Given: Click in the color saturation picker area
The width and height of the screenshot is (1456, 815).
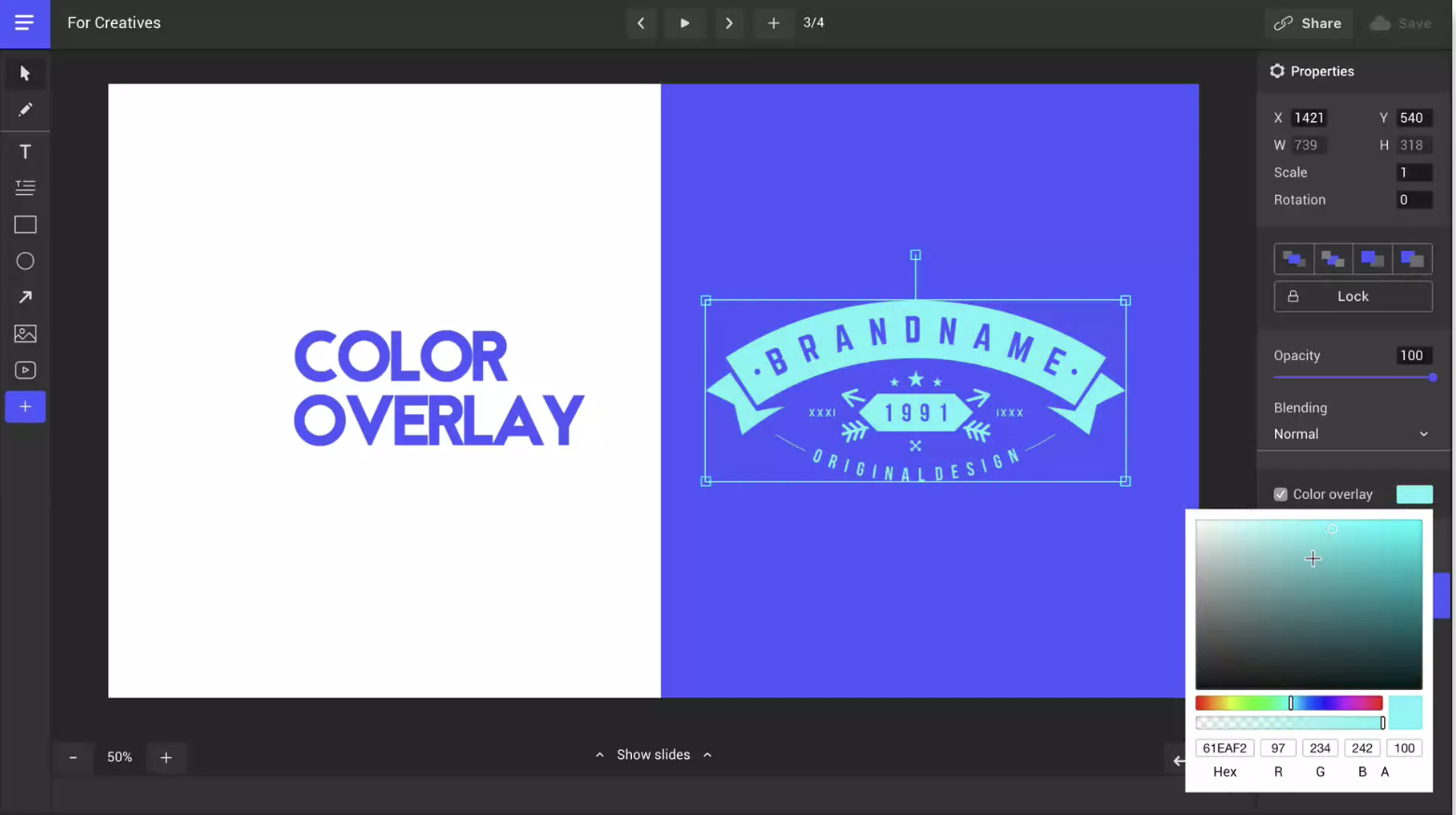Looking at the screenshot, I should tap(1309, 604).
